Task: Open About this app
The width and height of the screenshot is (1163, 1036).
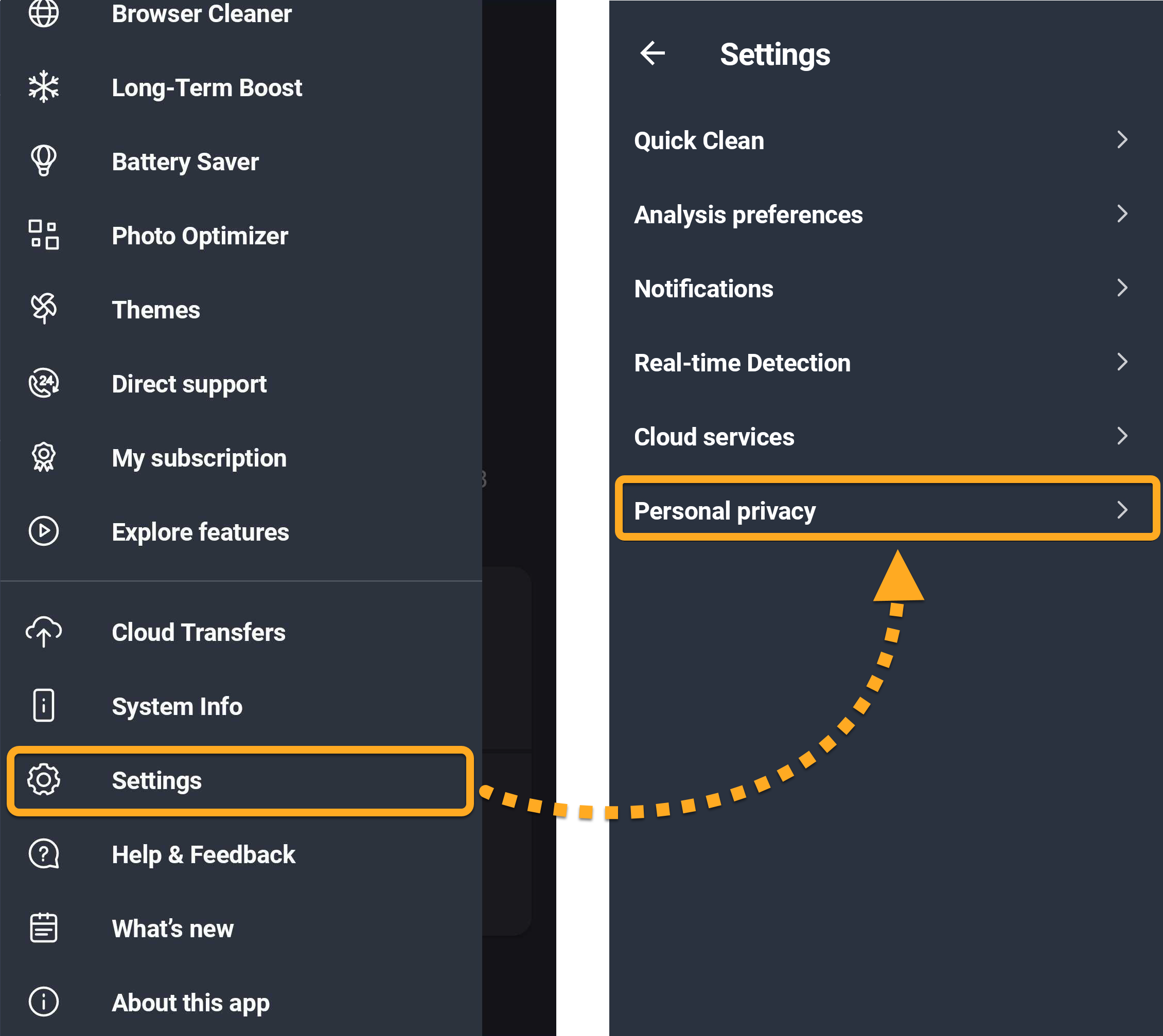Action: (190, 1003)
